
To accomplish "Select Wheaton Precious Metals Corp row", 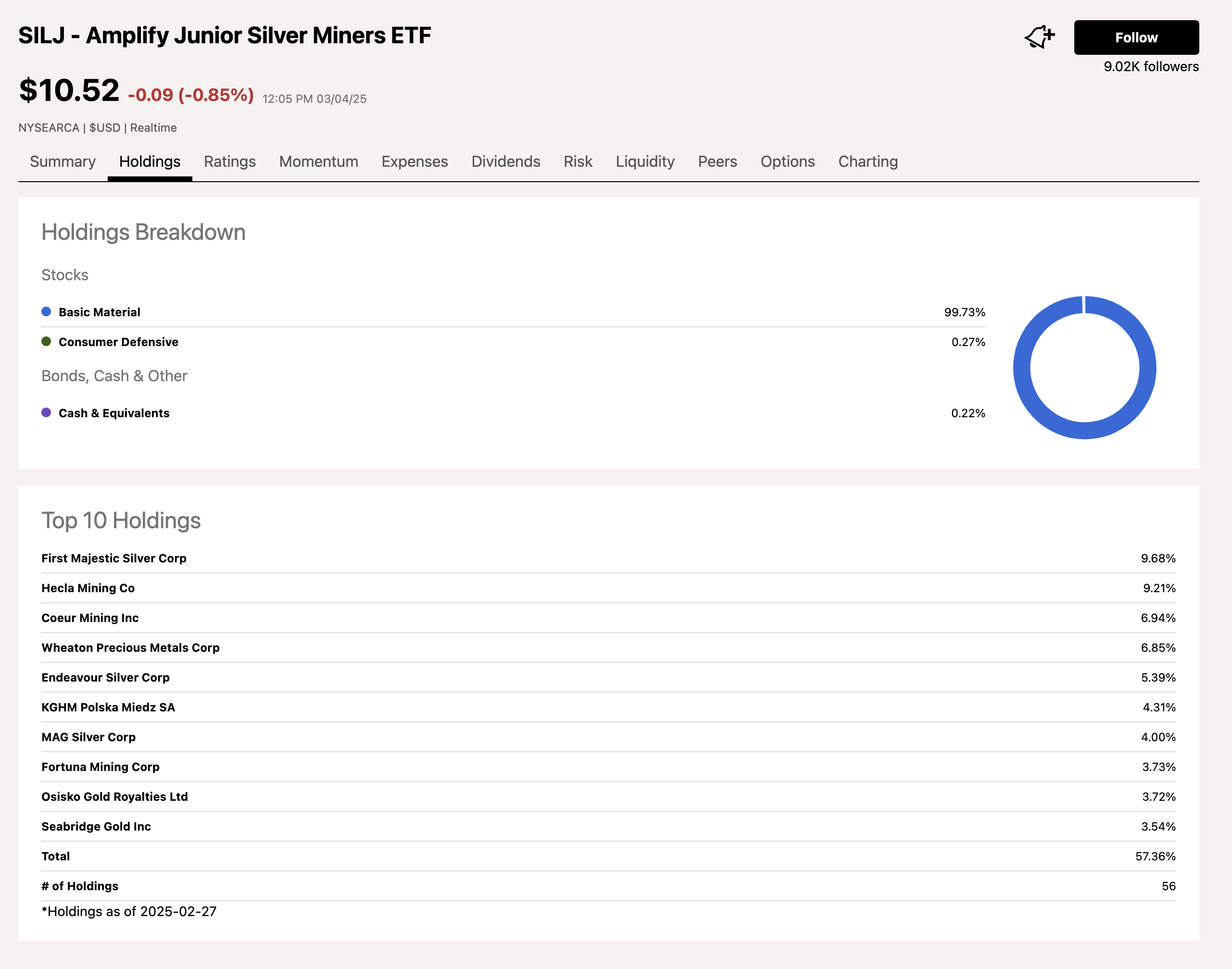I will 130,648.
